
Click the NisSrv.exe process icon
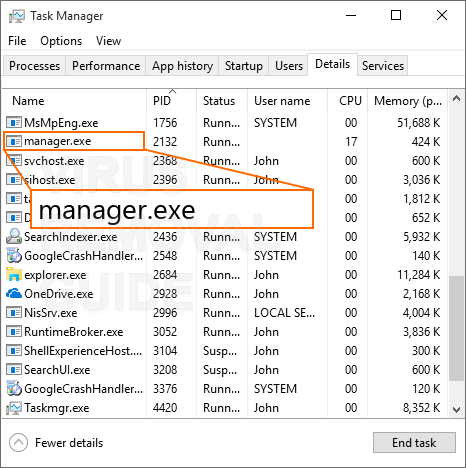tap(14, 313)
